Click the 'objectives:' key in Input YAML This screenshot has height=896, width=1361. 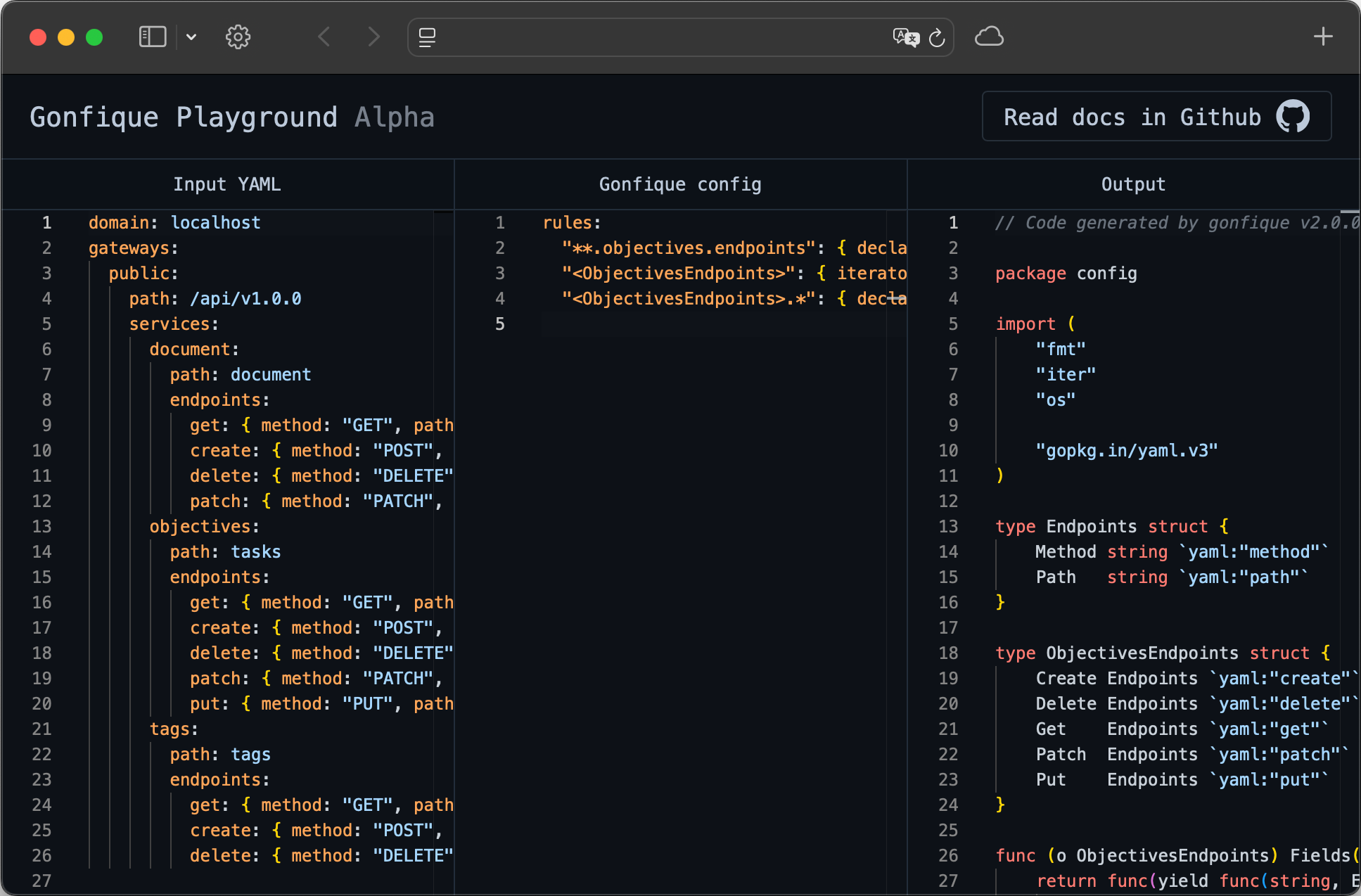[205, 526]
